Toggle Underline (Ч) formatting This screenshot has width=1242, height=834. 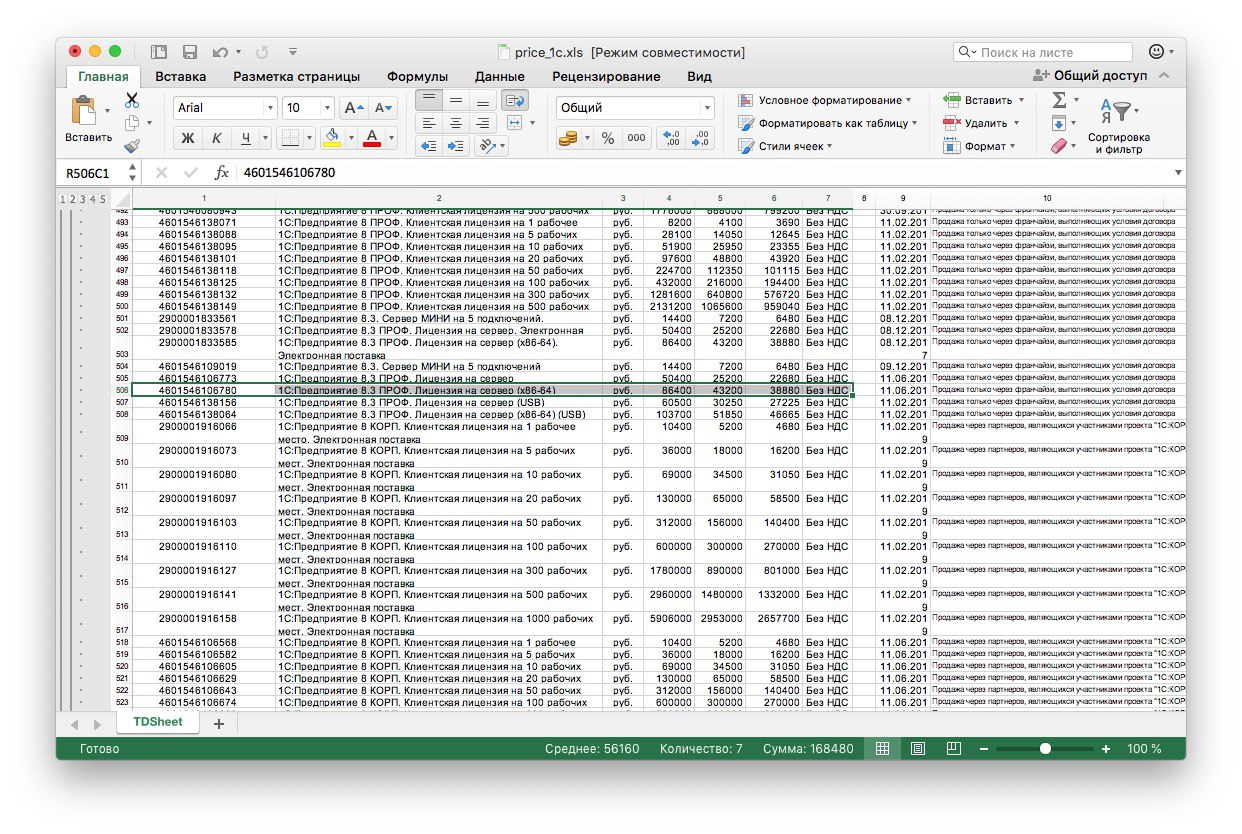tap(245, 138)
